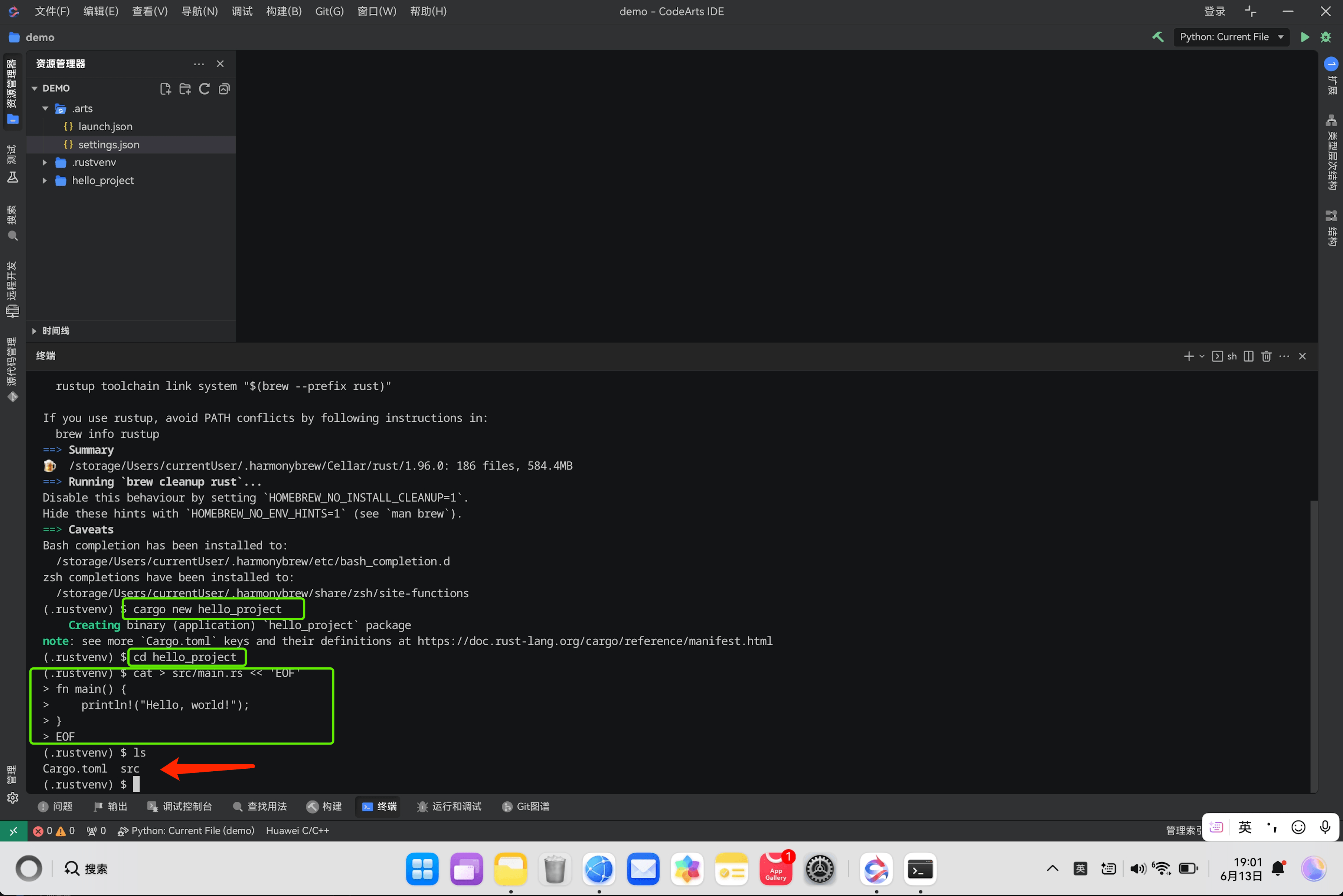1343x896 pixels.
Task: Open the Build menu
Action: [x=284, y=12]
